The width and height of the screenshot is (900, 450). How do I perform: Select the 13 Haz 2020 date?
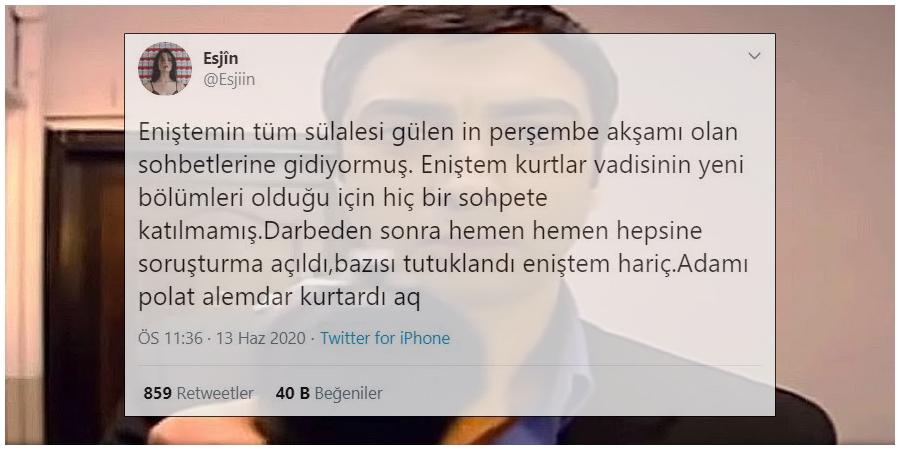(261, 338)
